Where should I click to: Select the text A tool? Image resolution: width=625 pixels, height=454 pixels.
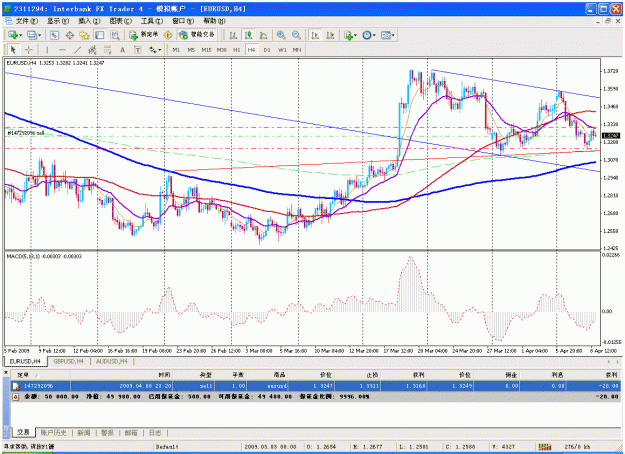[122, 50]
